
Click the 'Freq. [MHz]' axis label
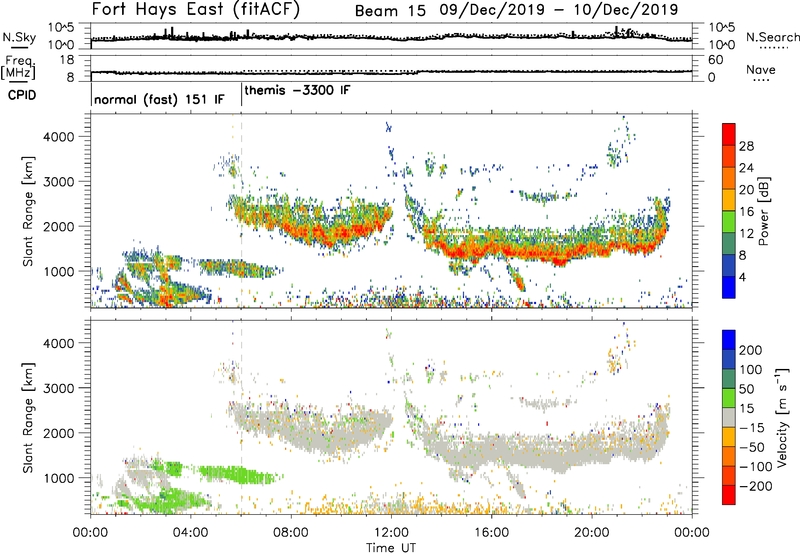[18, 67]
